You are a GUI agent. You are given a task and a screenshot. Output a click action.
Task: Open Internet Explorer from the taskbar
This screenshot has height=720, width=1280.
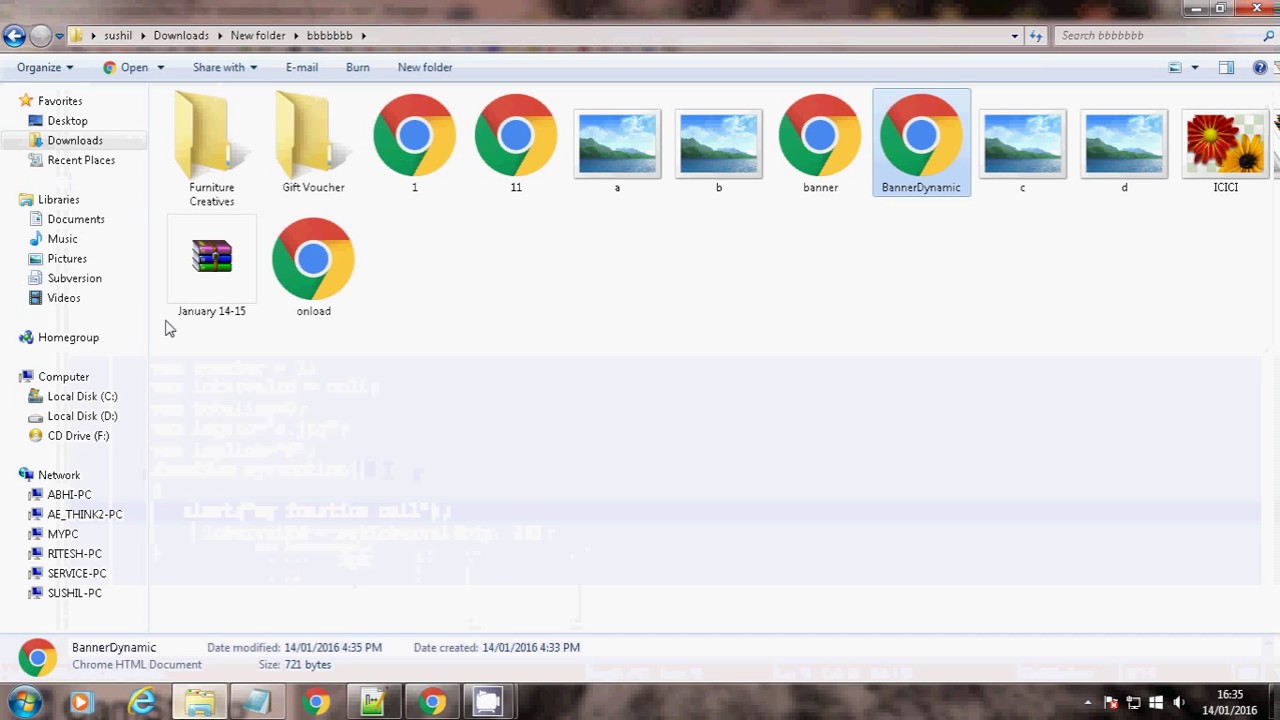[142, 702]
